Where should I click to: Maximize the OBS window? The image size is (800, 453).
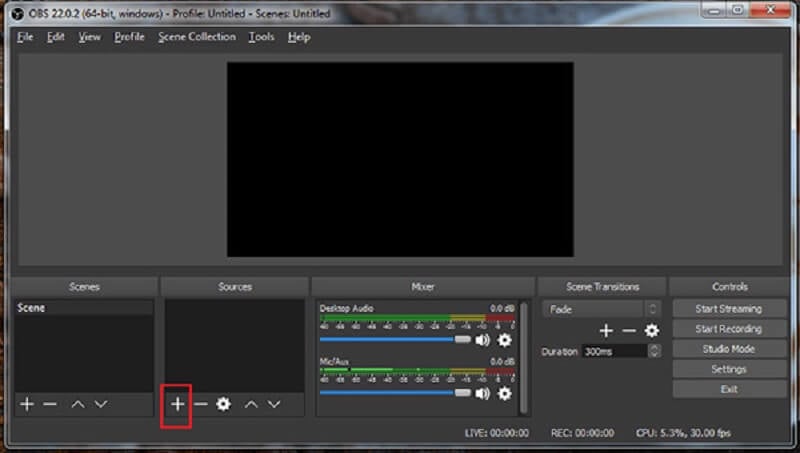738,11
